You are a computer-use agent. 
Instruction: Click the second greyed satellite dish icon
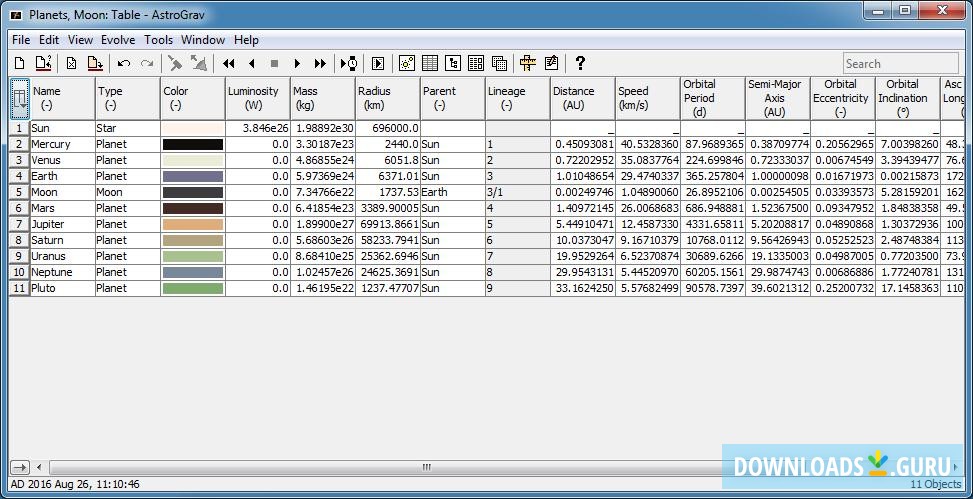[x=199, y=63]
